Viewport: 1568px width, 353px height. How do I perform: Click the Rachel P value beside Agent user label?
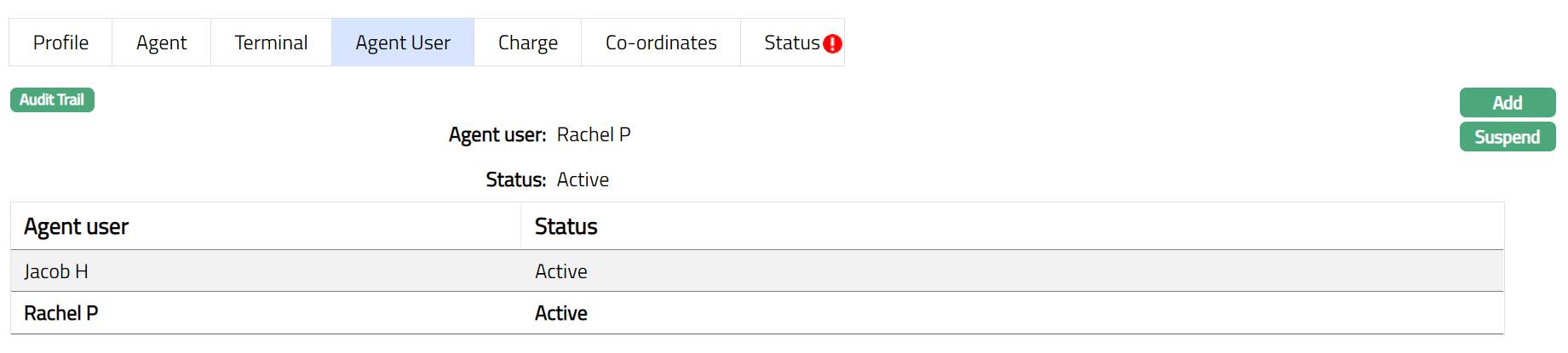[x=594, y=135]
